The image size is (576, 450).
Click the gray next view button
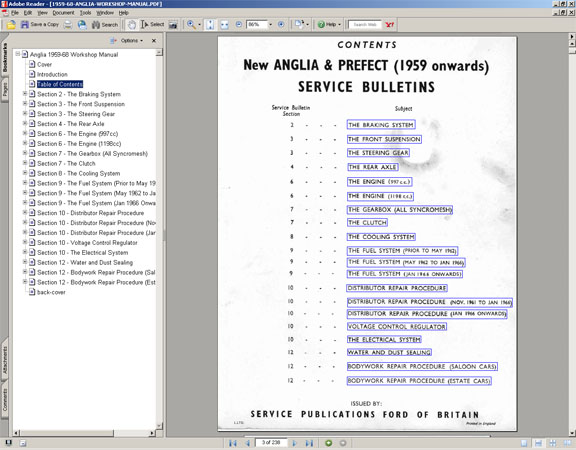coord(343,443)
